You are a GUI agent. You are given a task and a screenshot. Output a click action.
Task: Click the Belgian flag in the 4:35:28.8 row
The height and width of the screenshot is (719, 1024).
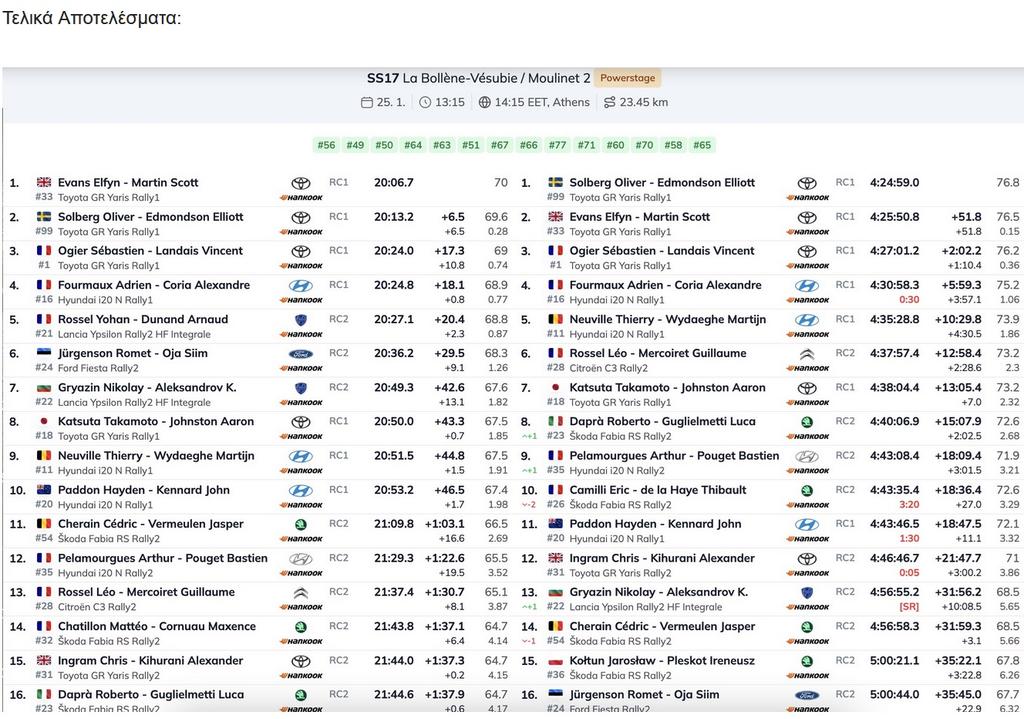click(x=556, y=319)
